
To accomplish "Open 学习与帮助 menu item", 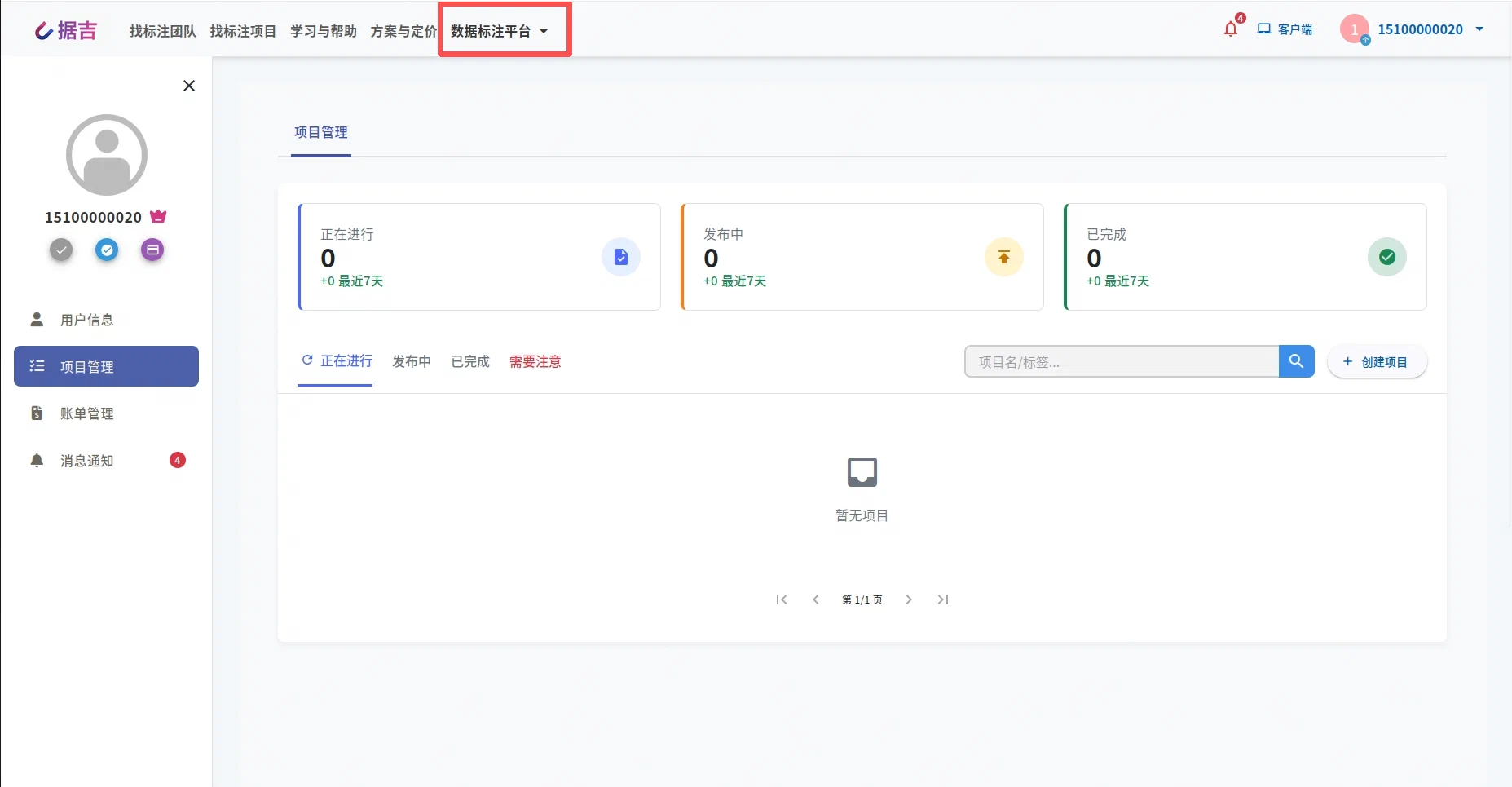I will 324,31.
